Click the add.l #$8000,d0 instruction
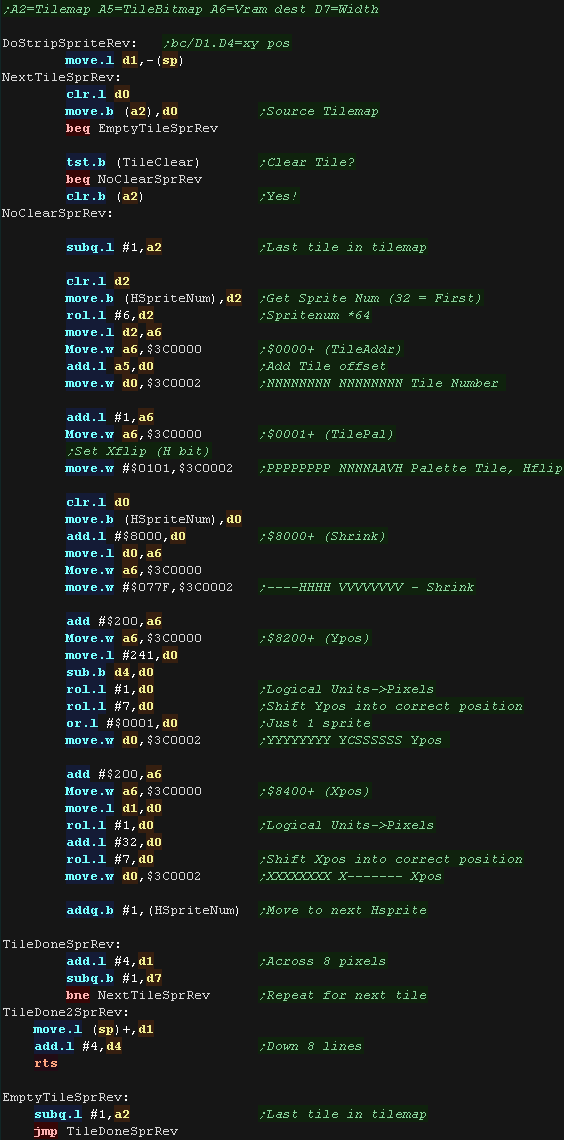The width and height of the screenshot is (564, 1140). click(x=125, y=536)
